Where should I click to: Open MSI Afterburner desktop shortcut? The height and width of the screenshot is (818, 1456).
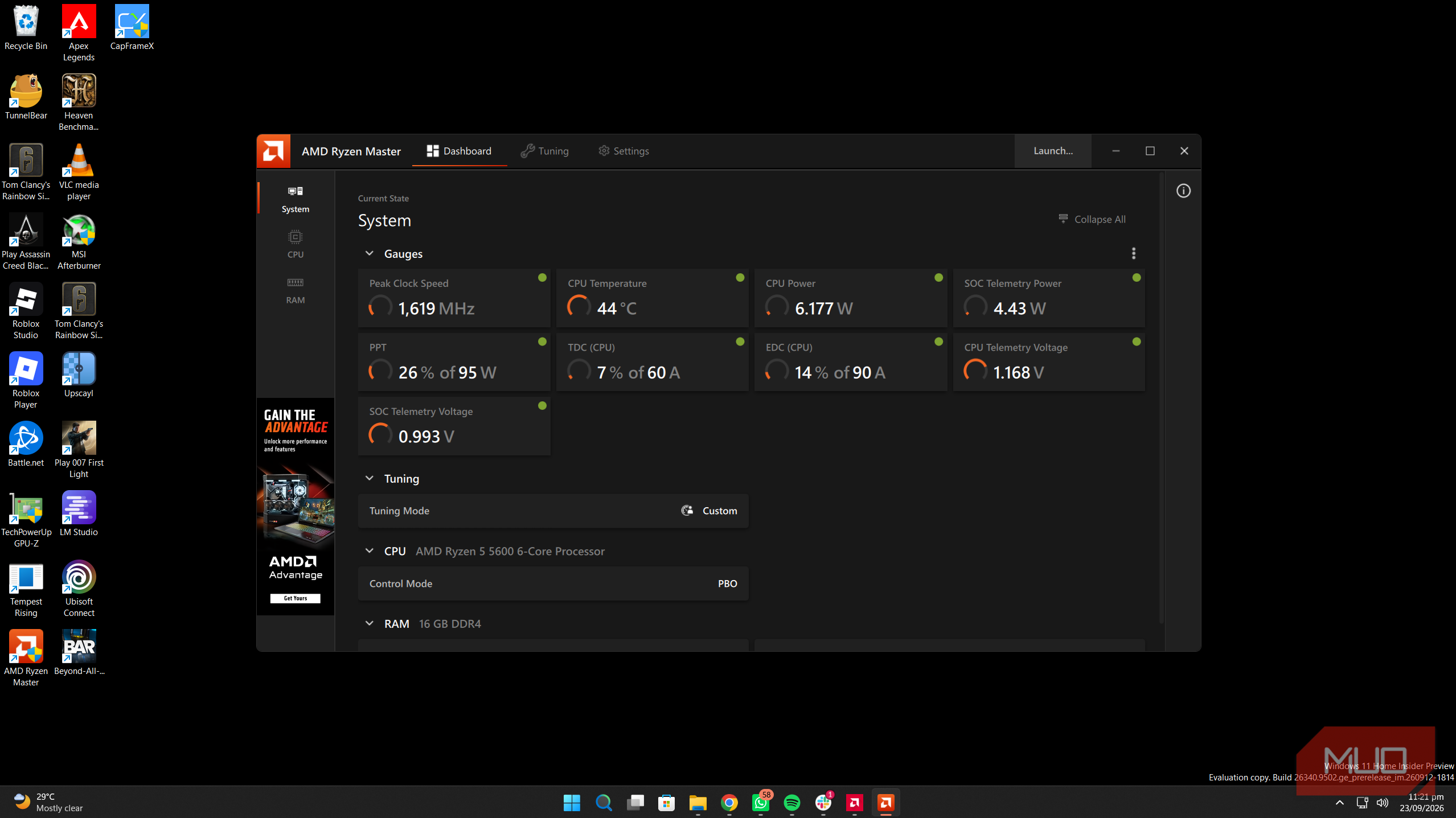click(79, 241)
